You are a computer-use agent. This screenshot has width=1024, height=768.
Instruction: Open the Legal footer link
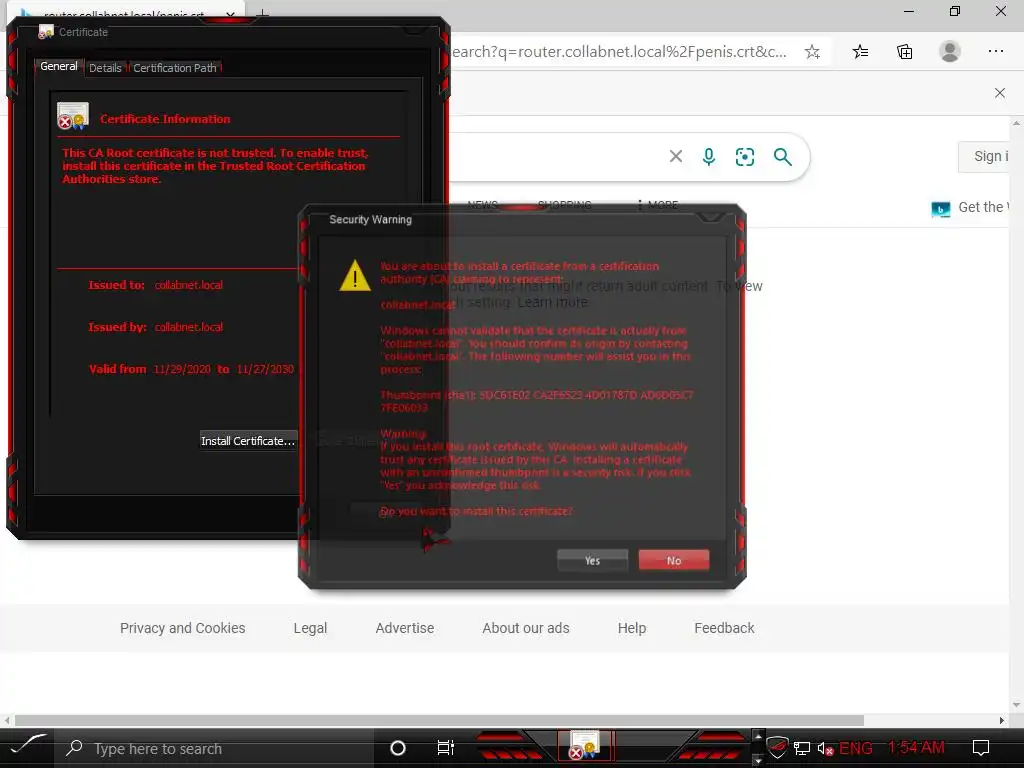(310, 628)
